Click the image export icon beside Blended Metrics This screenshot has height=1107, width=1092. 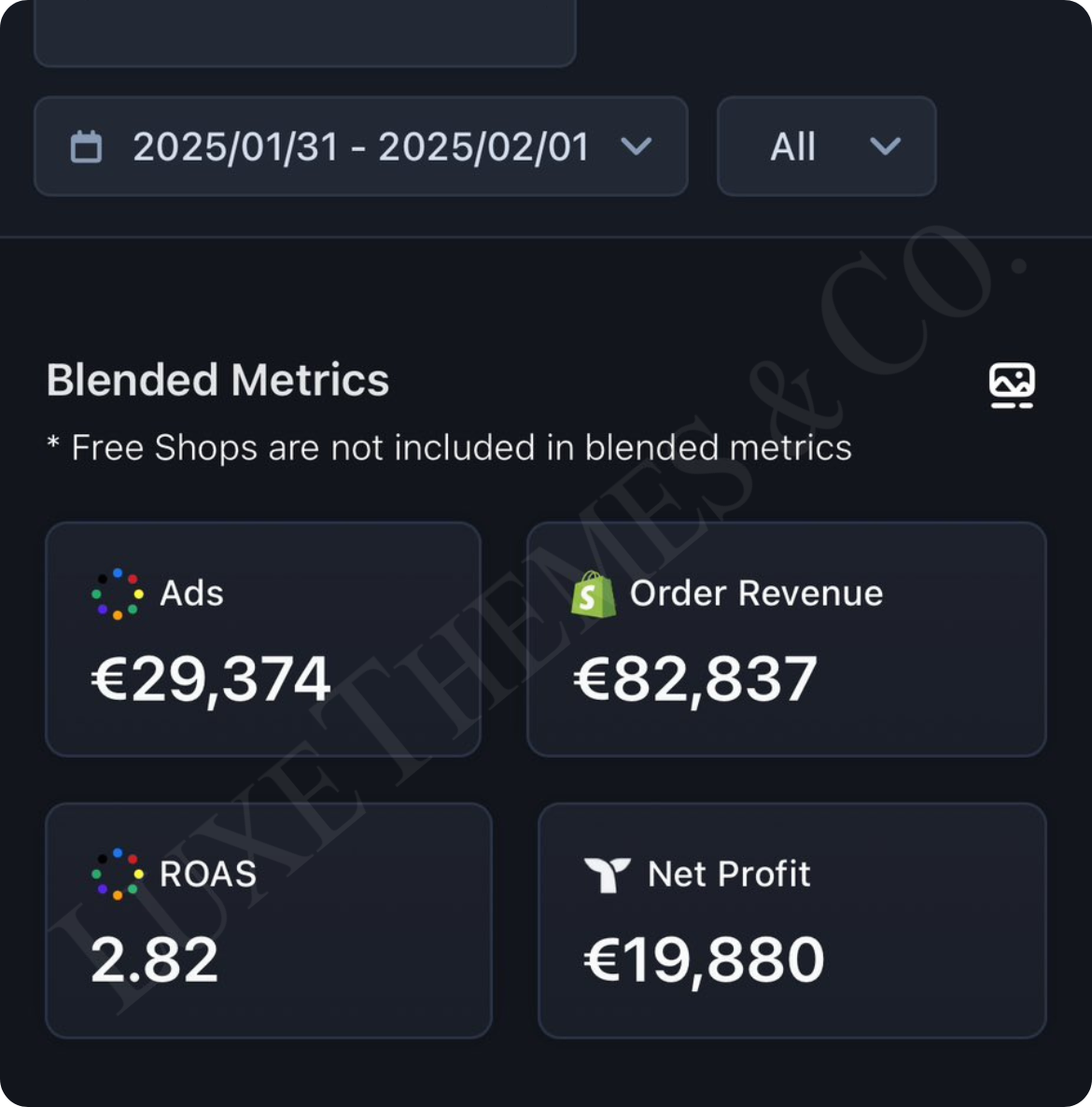[x=1012, y=385]
